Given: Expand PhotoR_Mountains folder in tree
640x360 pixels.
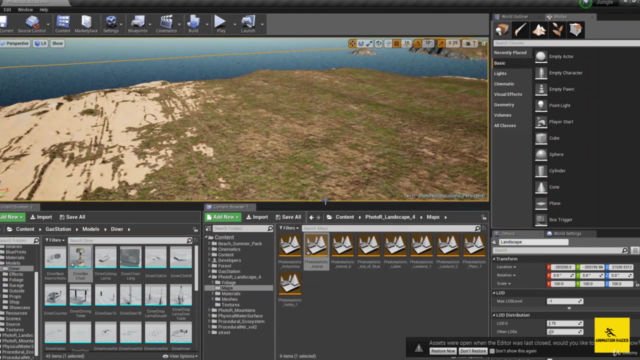Looking at the screenshot, I should [210, 310].
